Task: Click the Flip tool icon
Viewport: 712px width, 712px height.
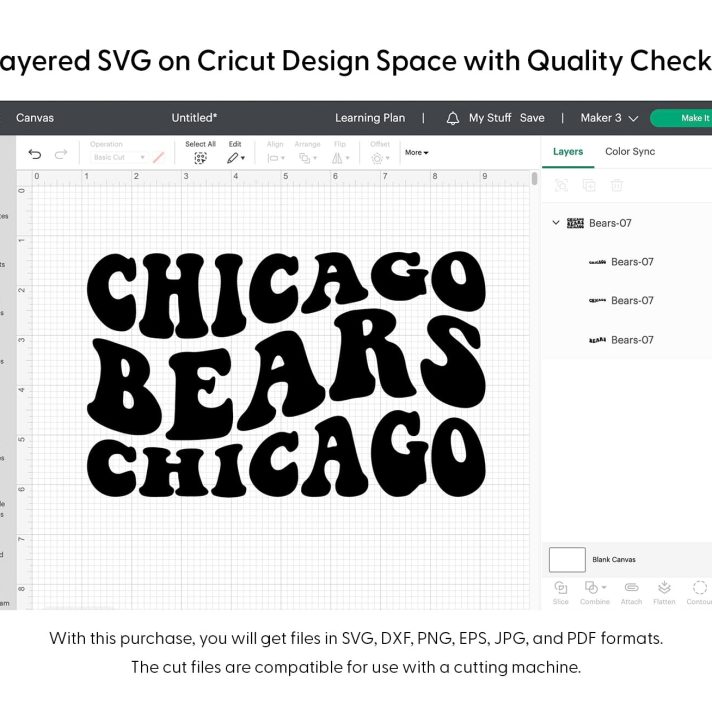Action: click(337, 158)
